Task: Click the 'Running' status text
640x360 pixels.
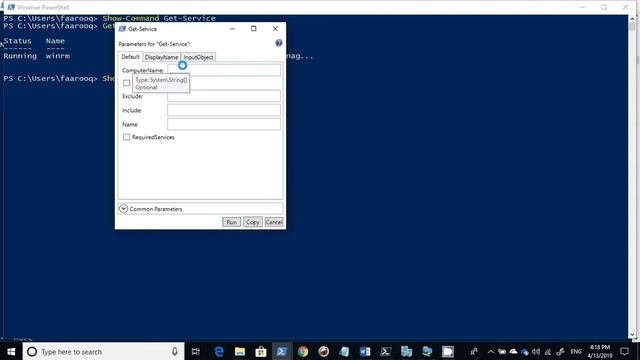Action: pyautogui.click(x=20, y=56)
